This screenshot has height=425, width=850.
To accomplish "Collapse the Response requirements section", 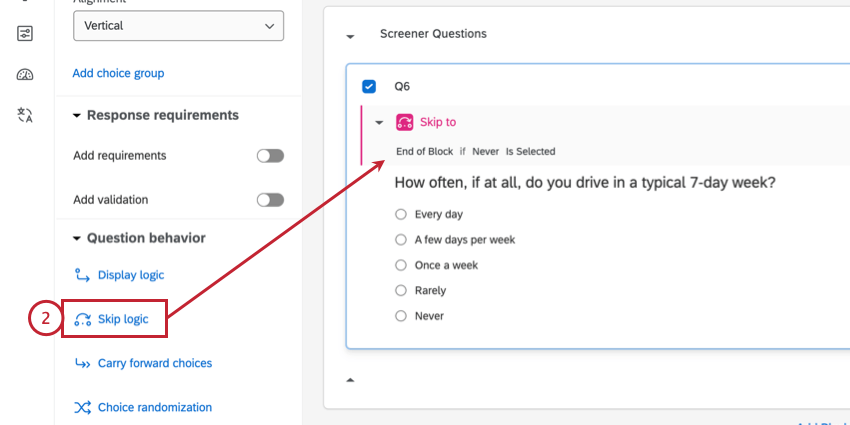I will 77,116.
